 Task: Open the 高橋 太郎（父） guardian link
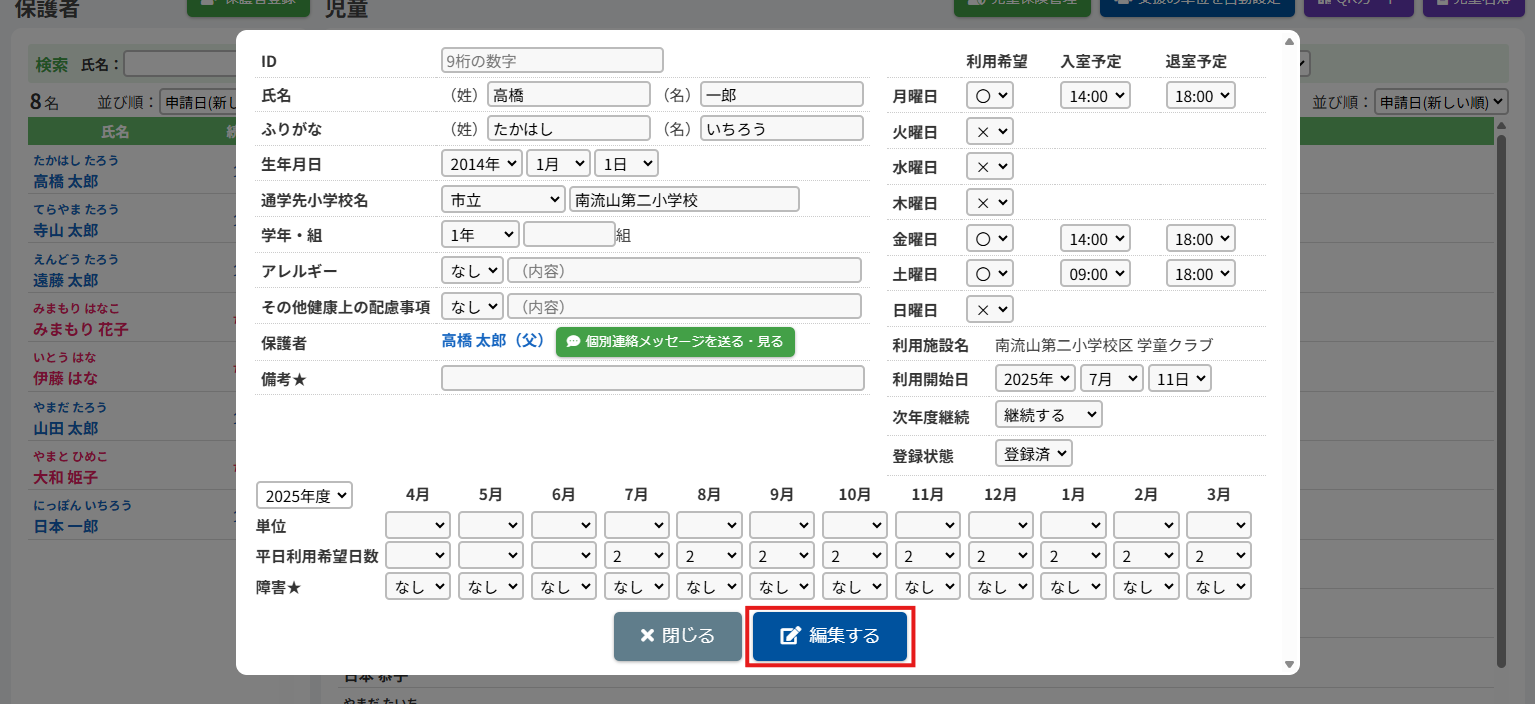492,342
